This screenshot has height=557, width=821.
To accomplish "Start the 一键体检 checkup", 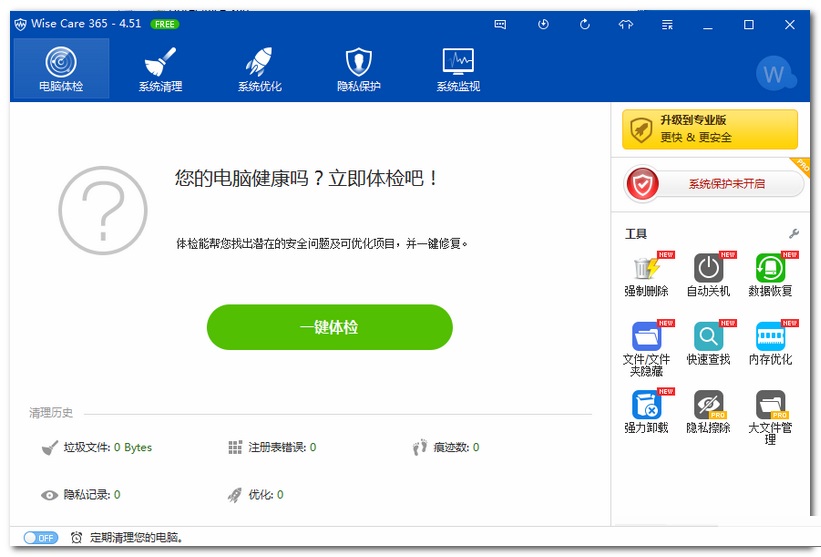I will [329, 327].
